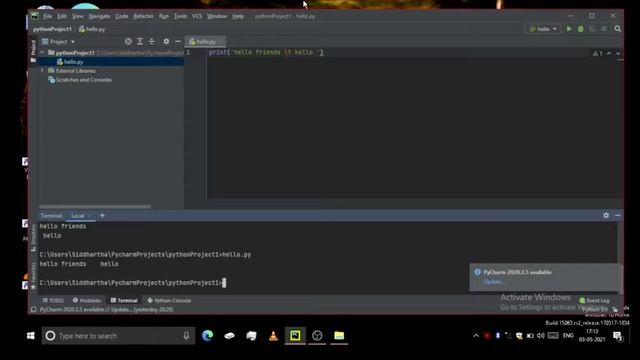Click the ENG language indicator
The width and height of the screenshot is (640, 360).
coord(568,336)
